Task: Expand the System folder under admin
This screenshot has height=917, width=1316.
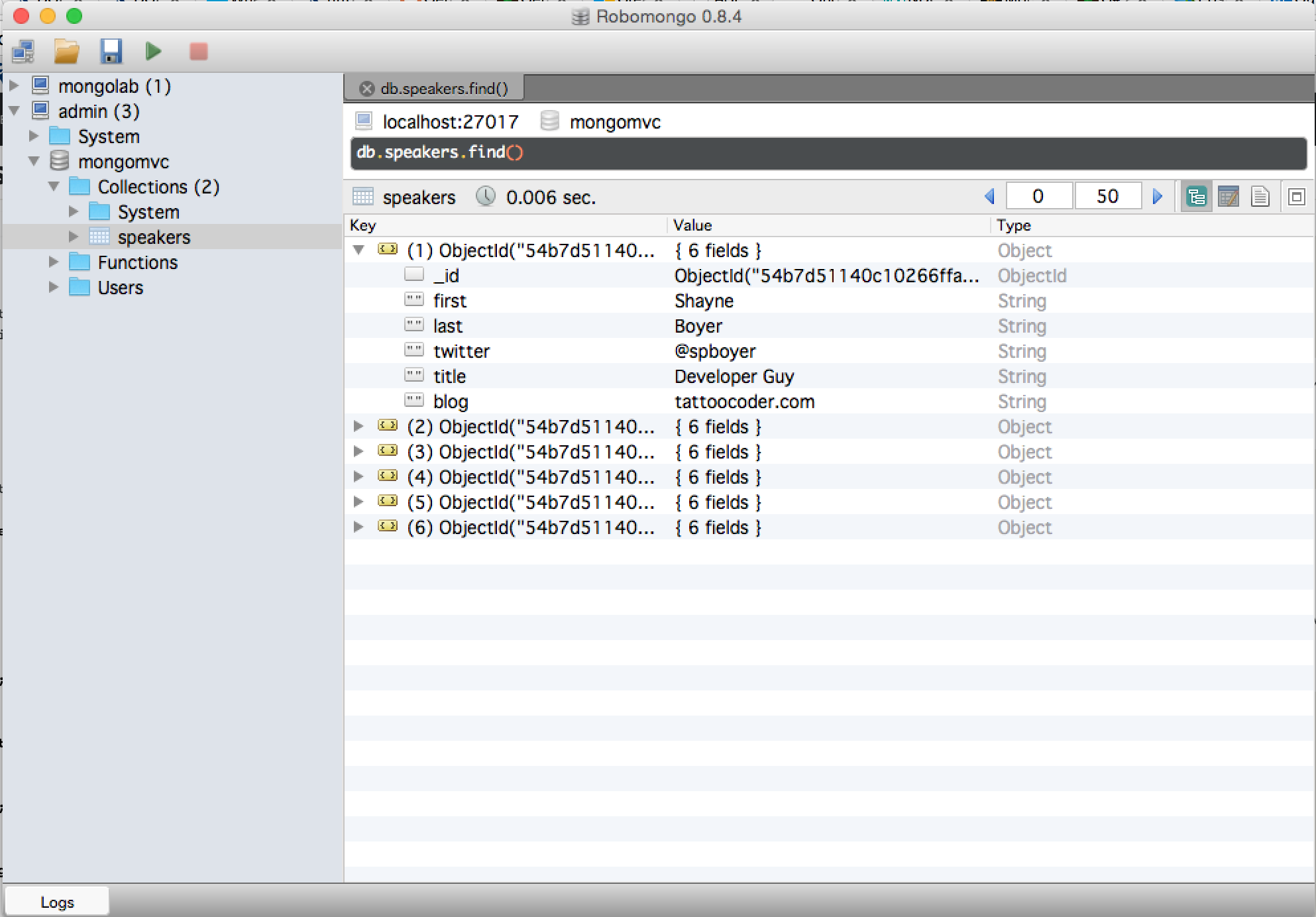Action: (x=34, y=136)
